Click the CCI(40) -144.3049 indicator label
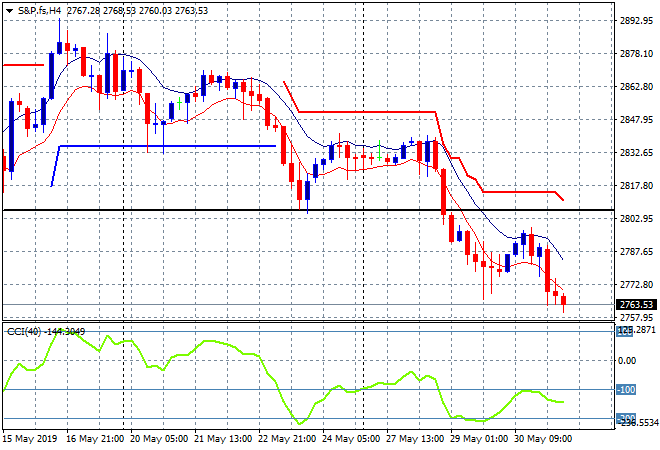This screenshot has height=450, width=660. pos(46,332)
